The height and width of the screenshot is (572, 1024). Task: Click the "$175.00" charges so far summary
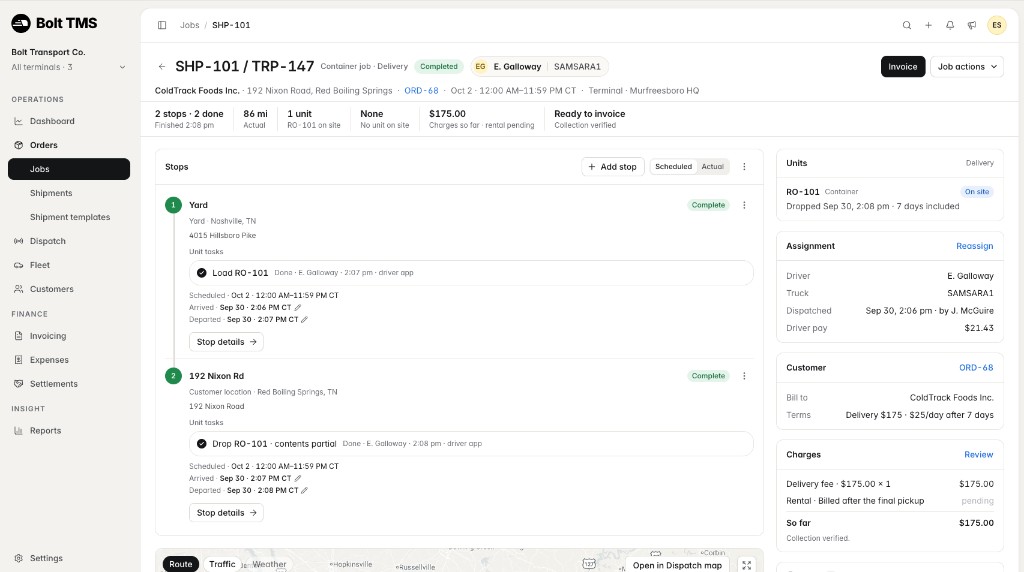[447, 114]
